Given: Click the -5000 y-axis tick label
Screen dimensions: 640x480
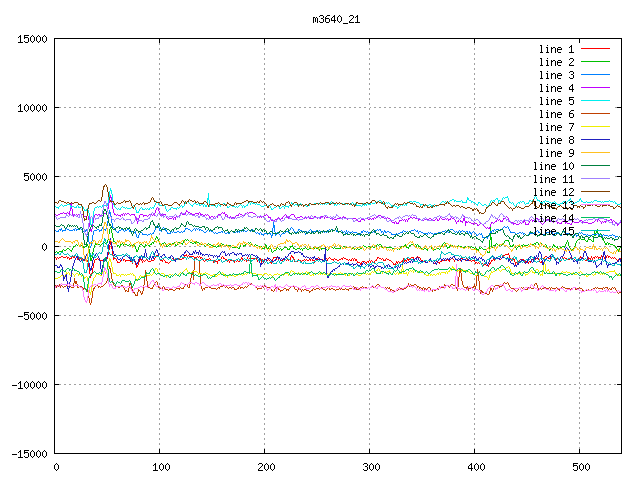Looking at the screenshot, I should 31,315.
